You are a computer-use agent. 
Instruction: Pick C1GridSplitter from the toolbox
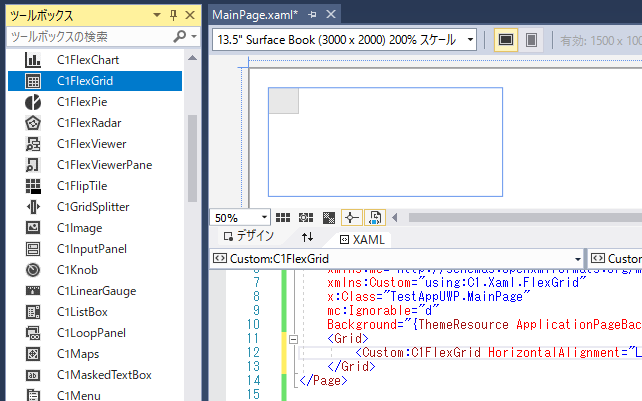click(x=93, y=207)
